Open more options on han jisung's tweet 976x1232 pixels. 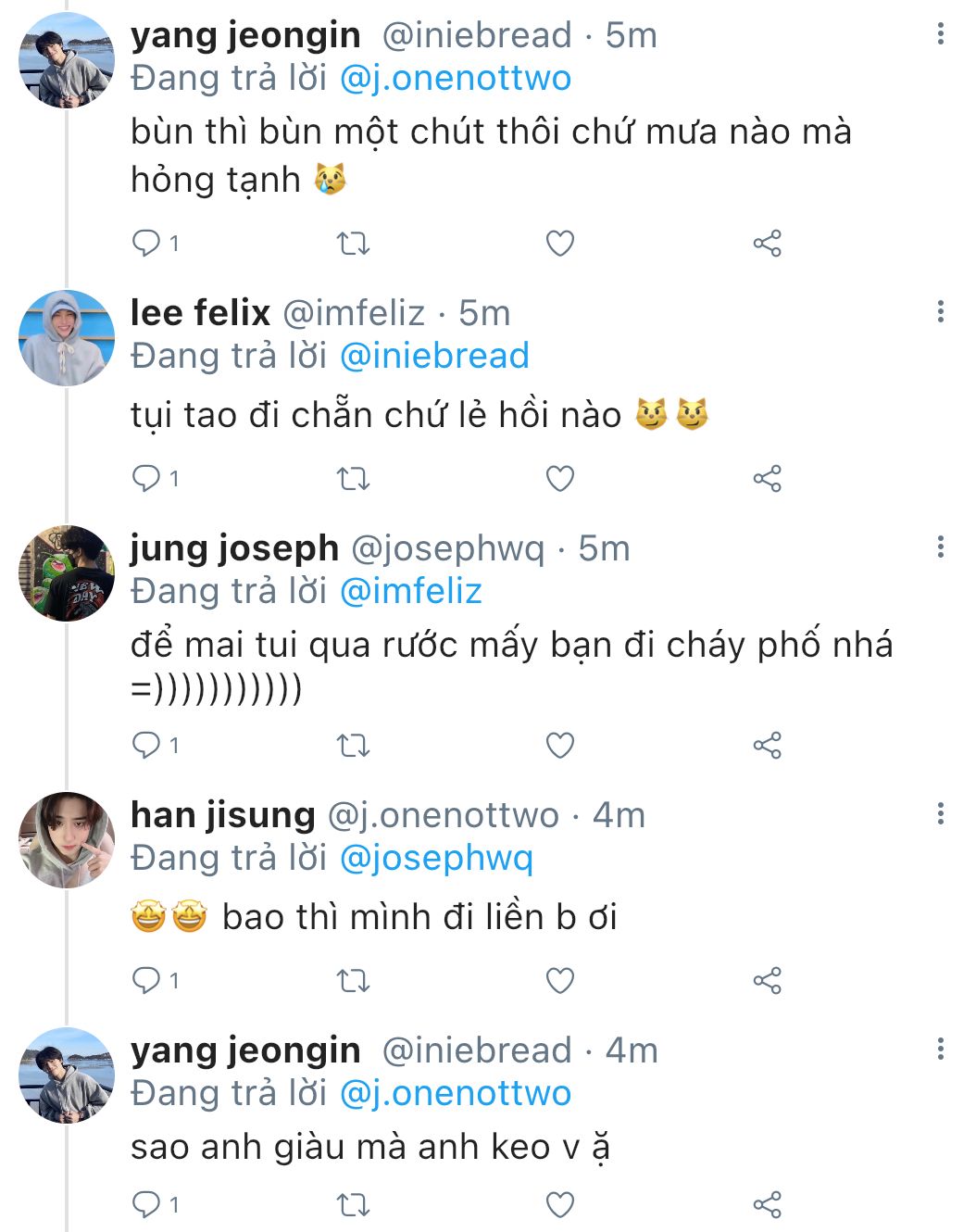click(x=941, y=813)
